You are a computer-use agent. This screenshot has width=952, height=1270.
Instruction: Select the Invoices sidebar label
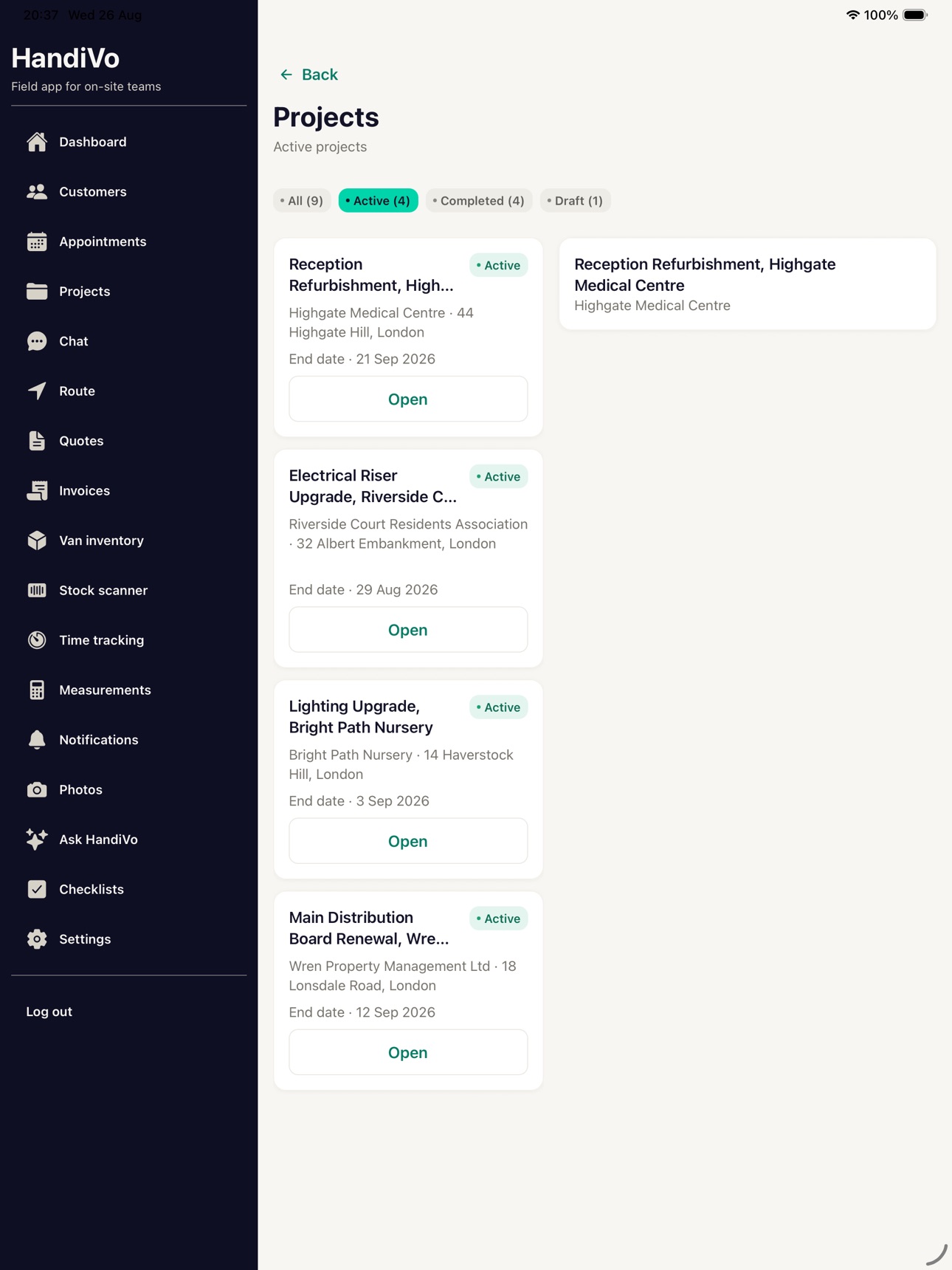coord(84,491)
